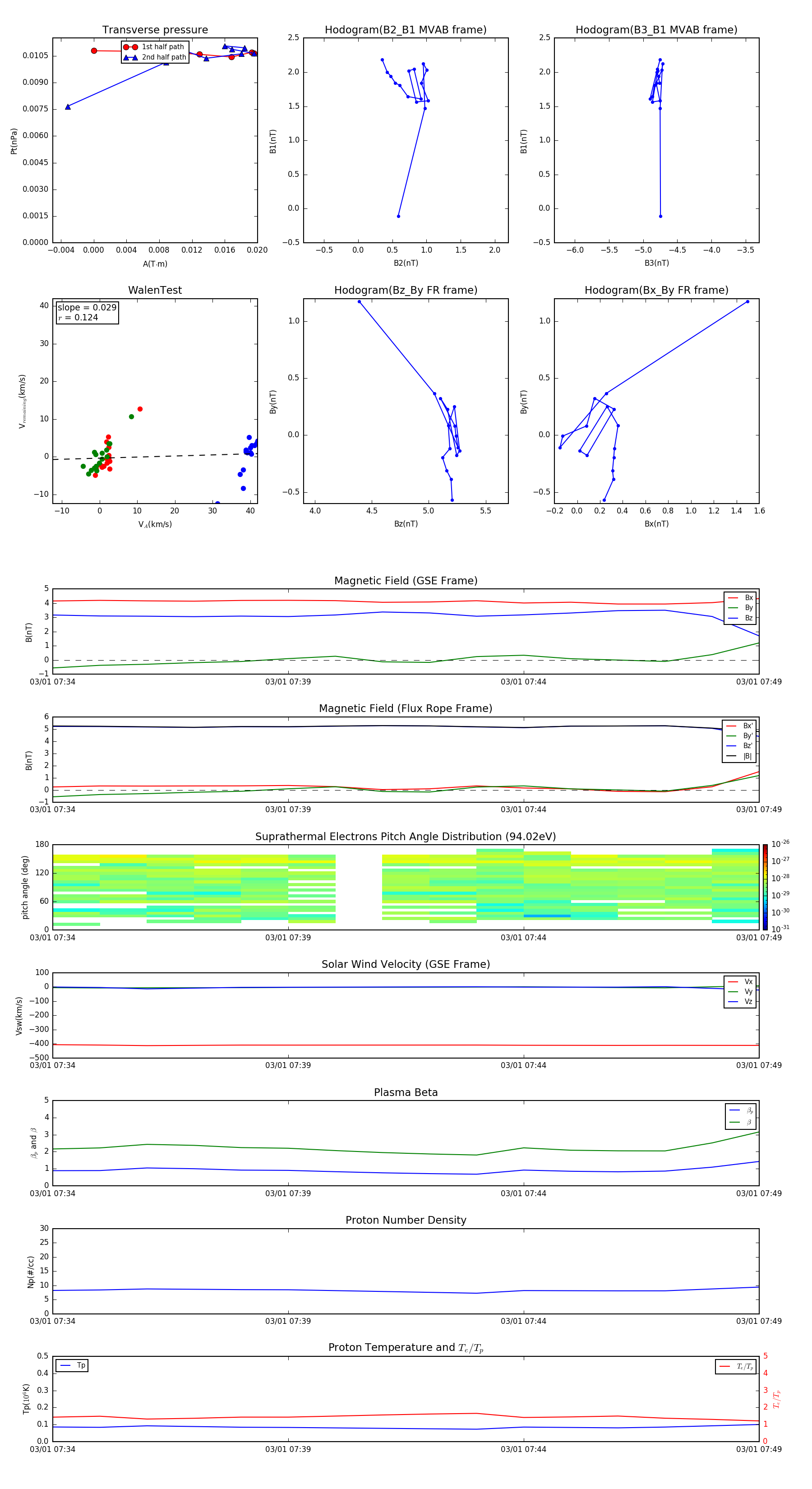Click the '|B|' legend entry in flux rope frame
812x1489 pixels.
point(739,756)
